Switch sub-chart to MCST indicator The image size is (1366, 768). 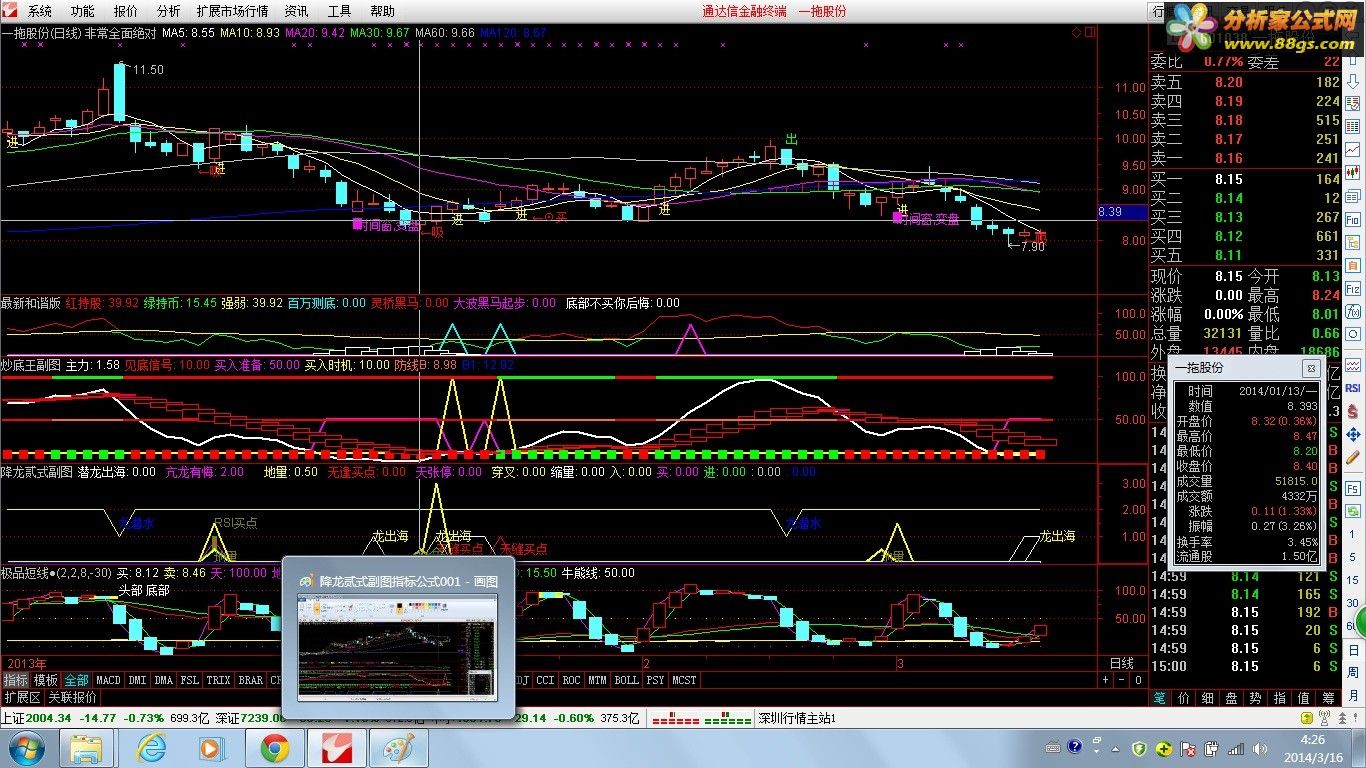[684, 680]
